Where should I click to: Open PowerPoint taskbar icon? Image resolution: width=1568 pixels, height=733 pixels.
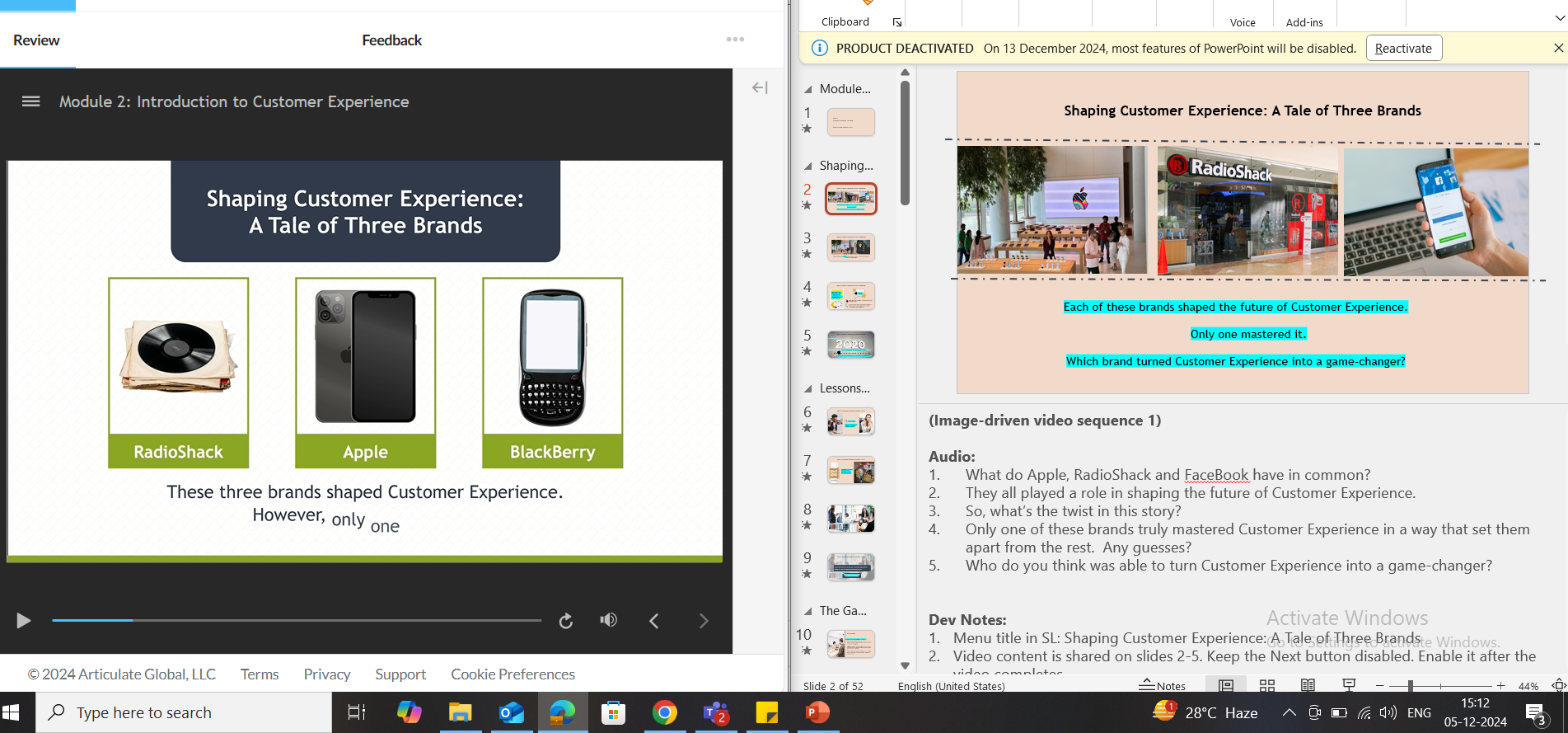[817, 712]
